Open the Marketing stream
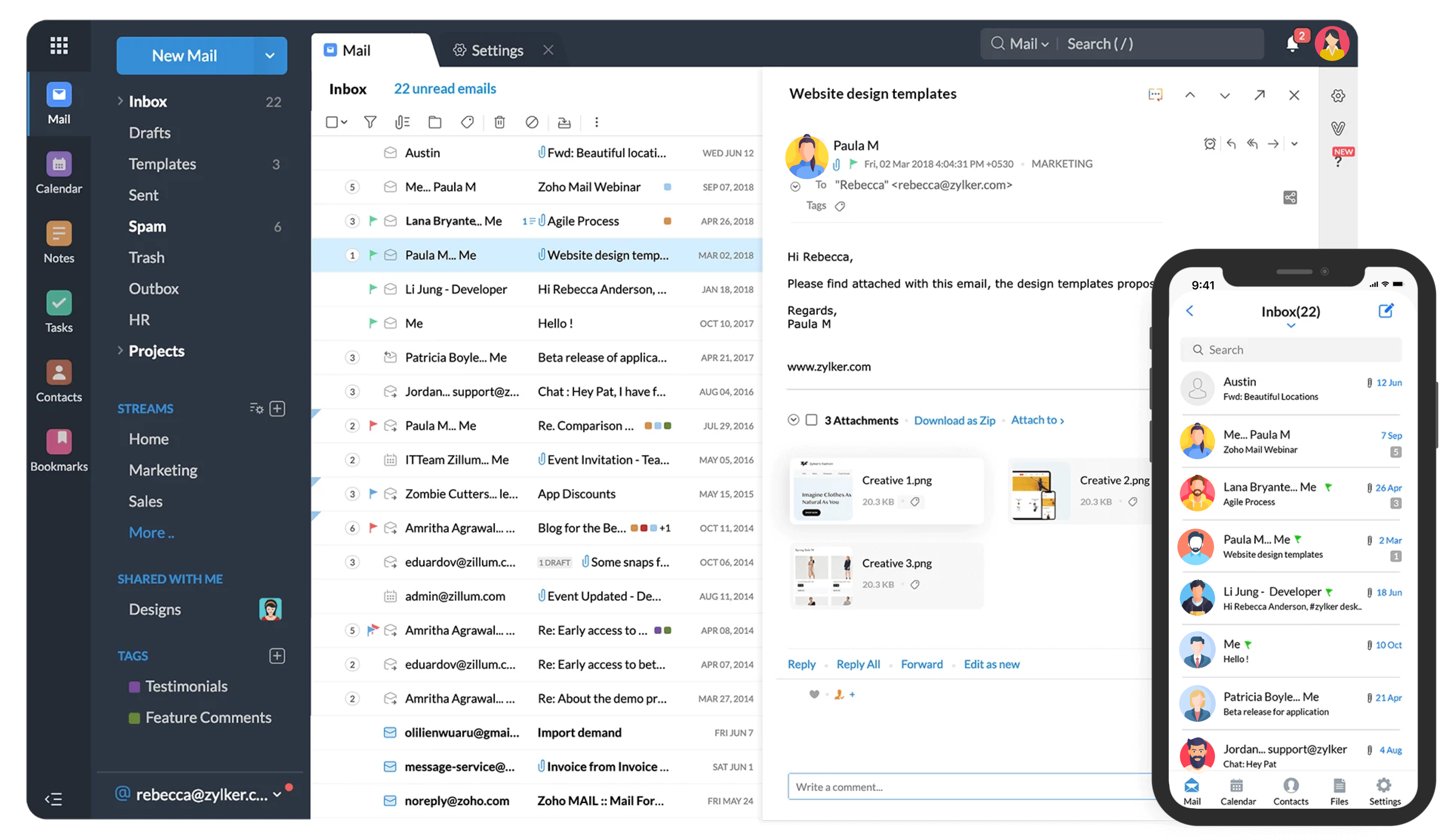1447x840 pixels. (163, 470)
